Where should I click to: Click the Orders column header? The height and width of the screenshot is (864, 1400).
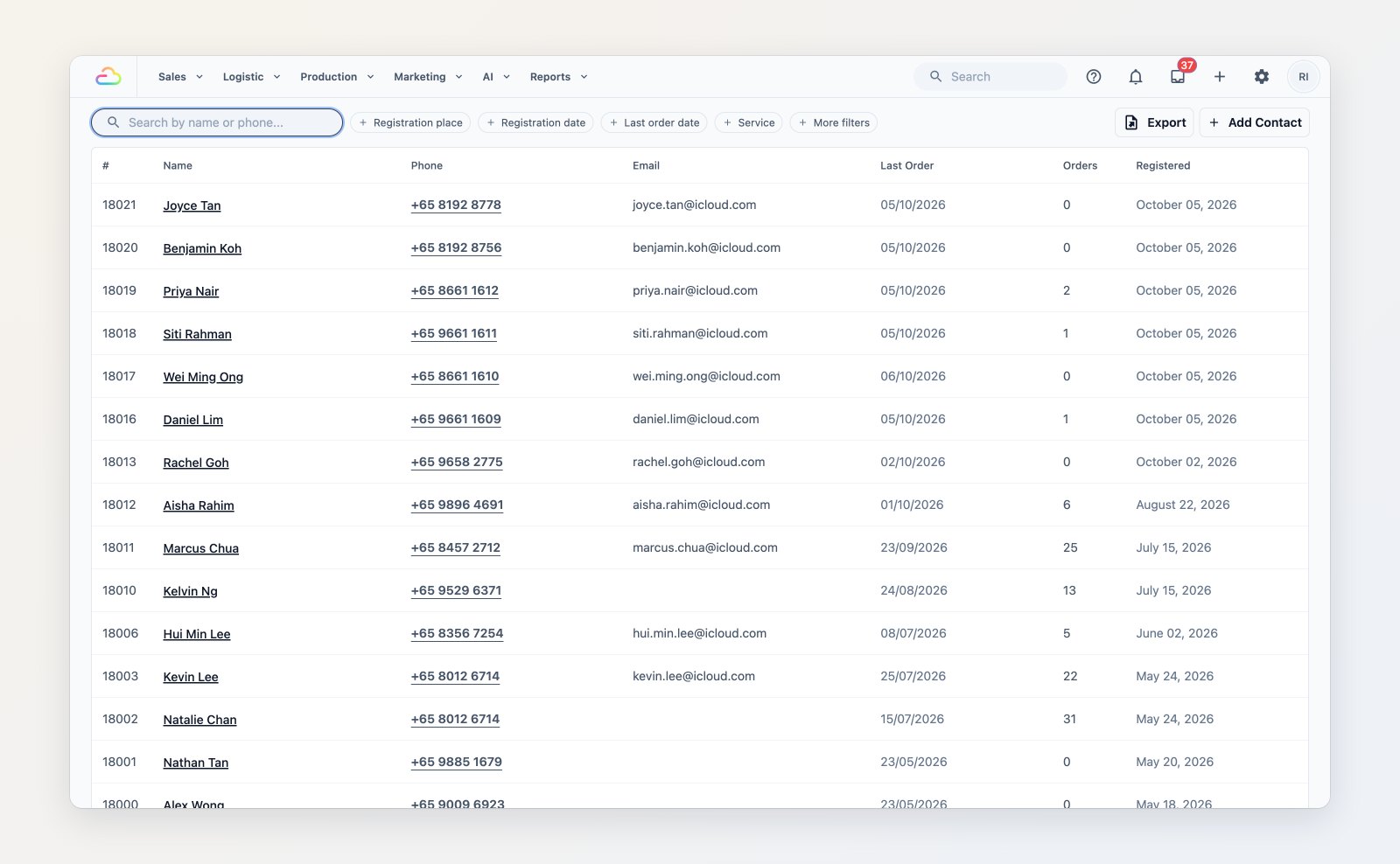click(1080, 165)
